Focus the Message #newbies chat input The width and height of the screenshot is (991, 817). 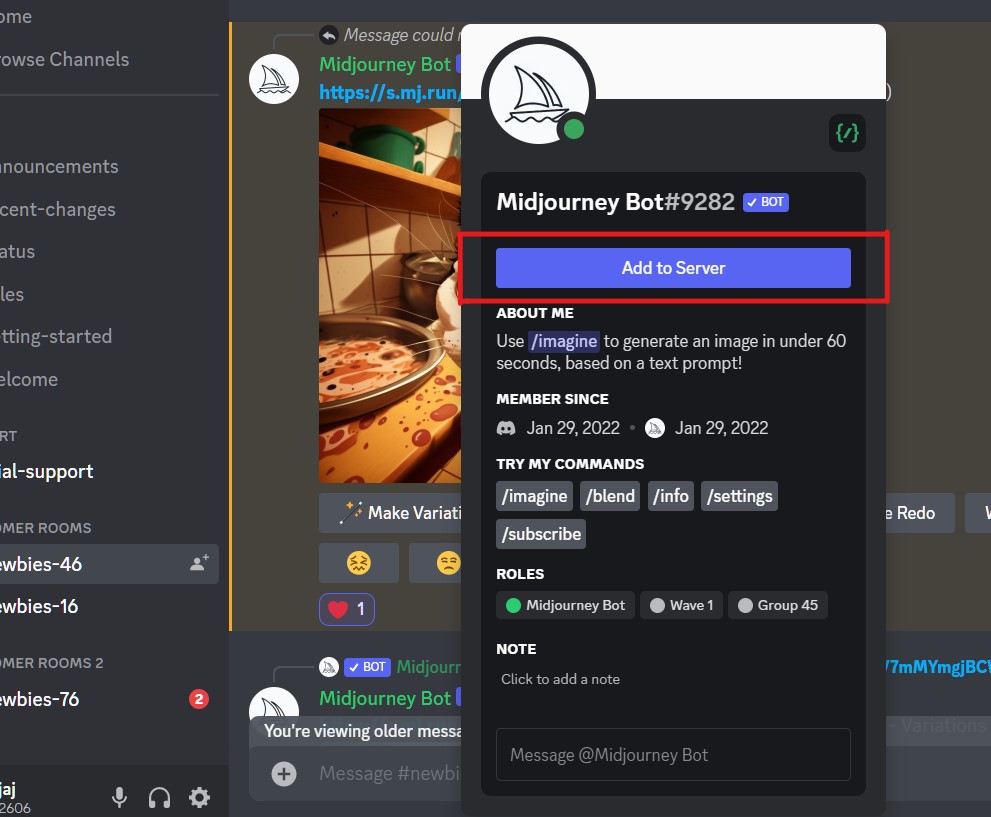[x=390, y=773]
